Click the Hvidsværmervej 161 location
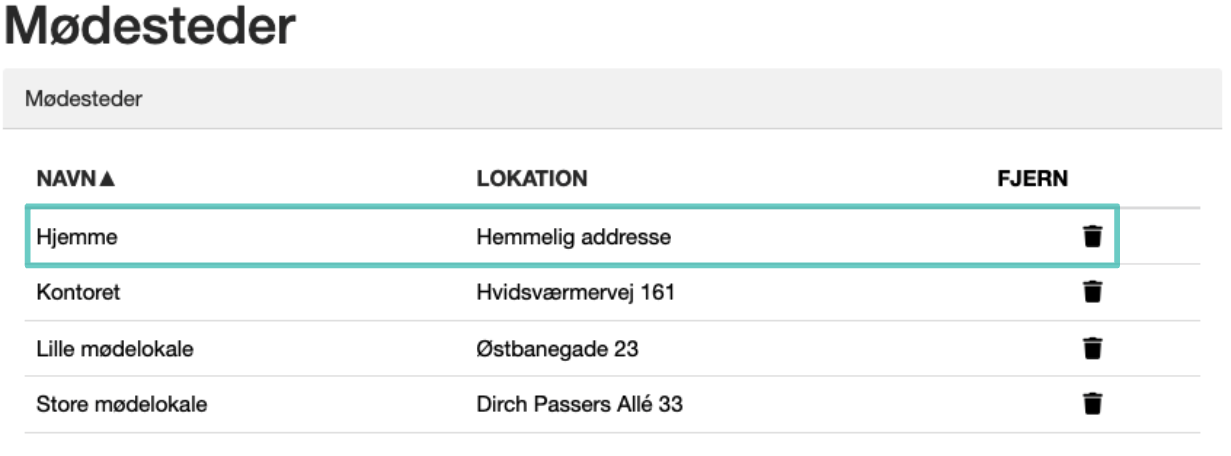1231x456 pixels. pos(575,293)
